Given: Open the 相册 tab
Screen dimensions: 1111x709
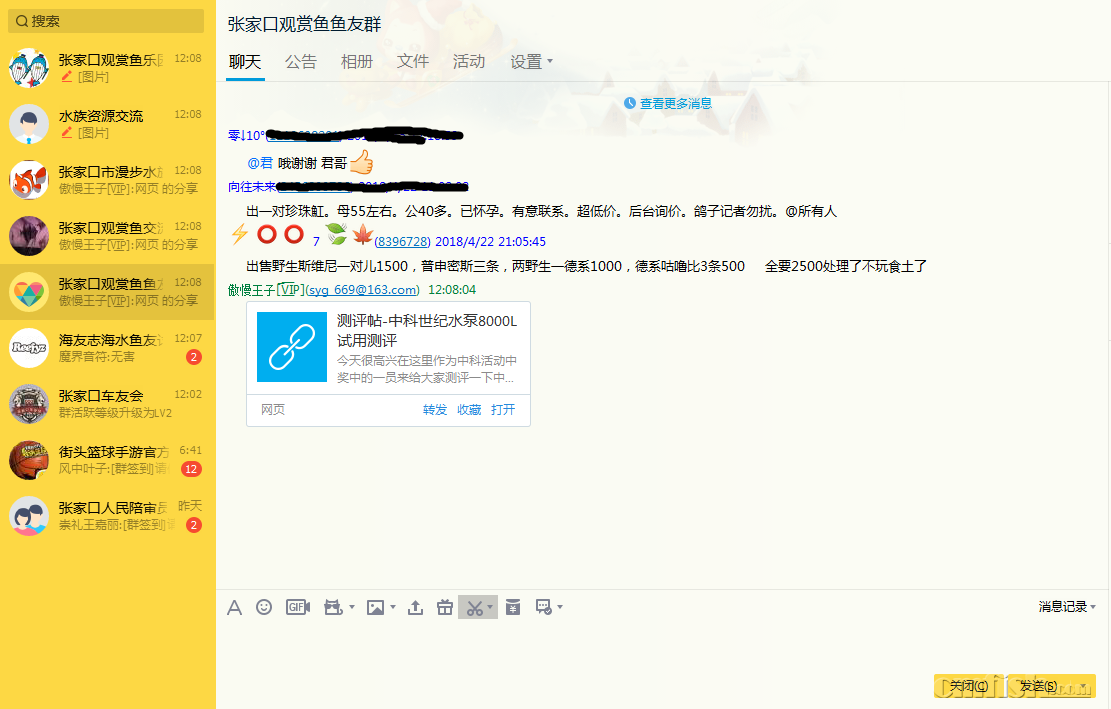Looking at the screenshot, I should (357, 62).
